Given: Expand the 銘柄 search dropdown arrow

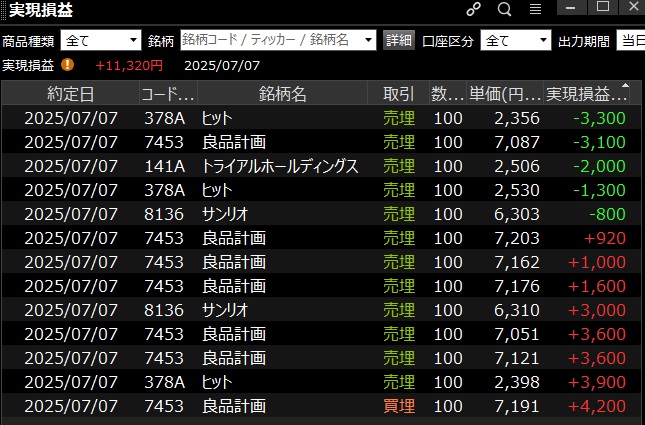Looking at the screenshot, I should tap(368, 40).
